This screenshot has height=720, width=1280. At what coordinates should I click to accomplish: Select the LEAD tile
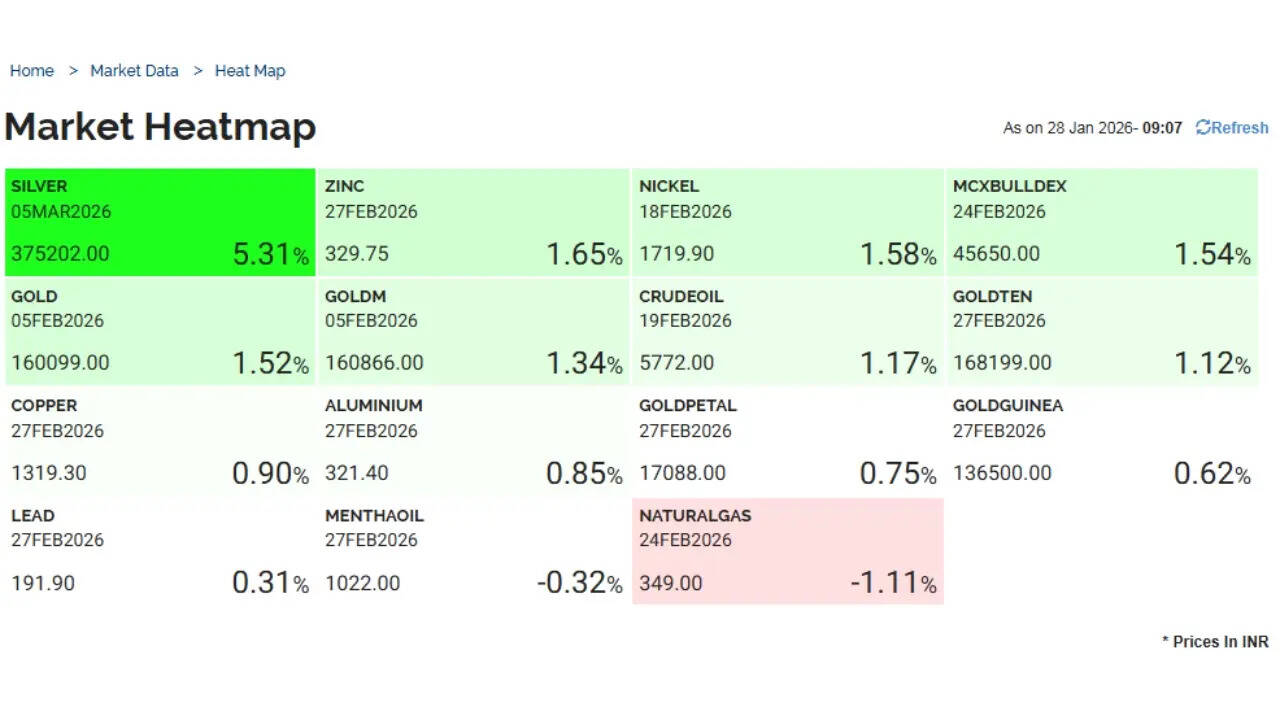coord(160,551)
